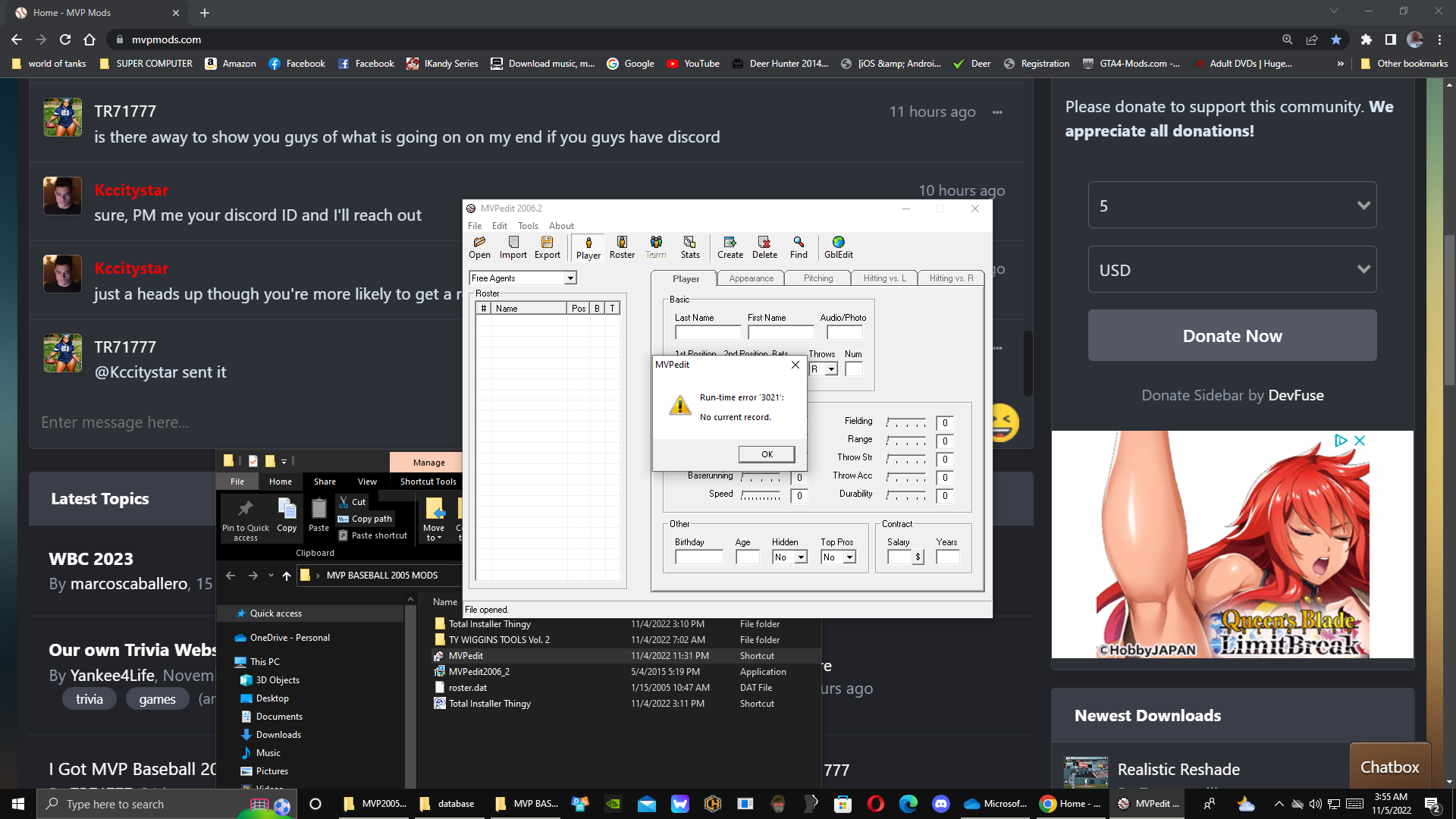Click browser Reload page icon

[65, 39]
